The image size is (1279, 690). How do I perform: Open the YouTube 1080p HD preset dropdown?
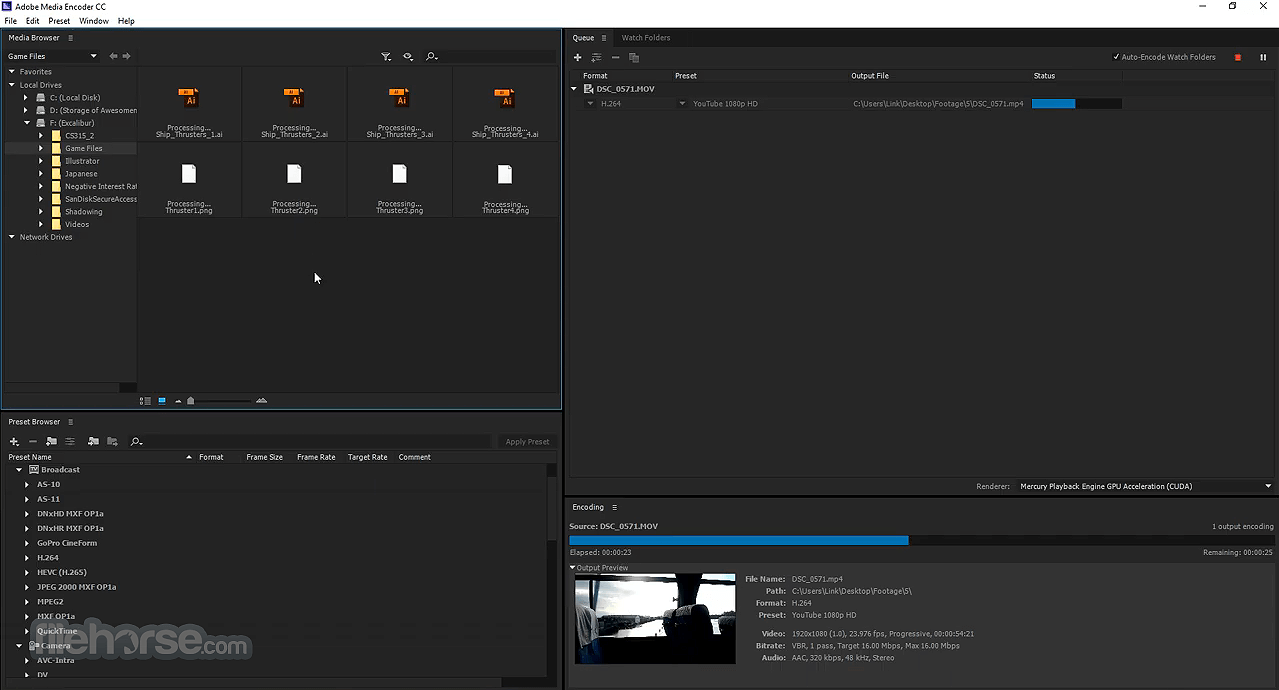tap(683, 104)
